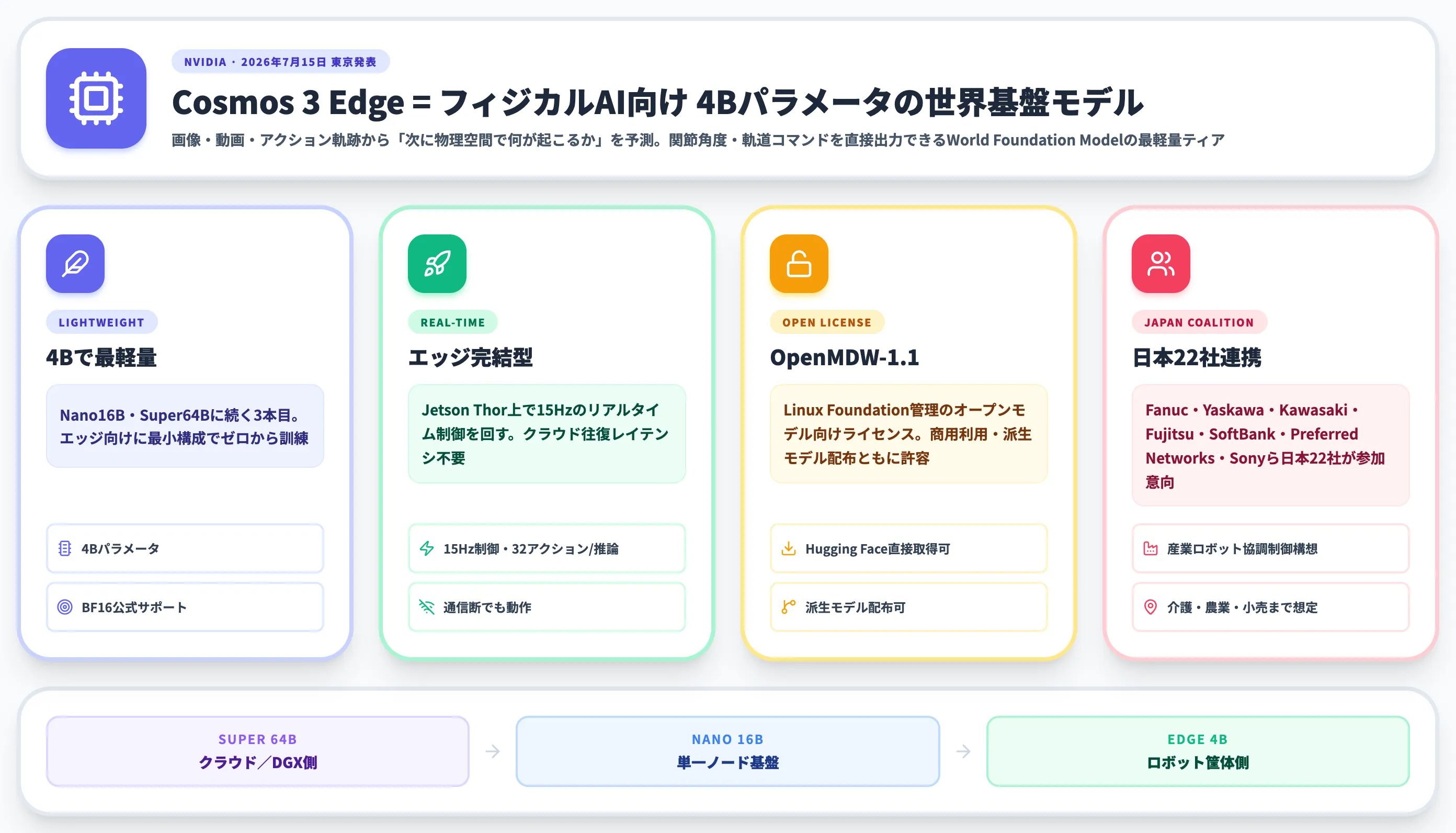This screenshot has width=1456, height=833.
Task: Click the BF16公式サポート row
Action: (x=185, y=607)
